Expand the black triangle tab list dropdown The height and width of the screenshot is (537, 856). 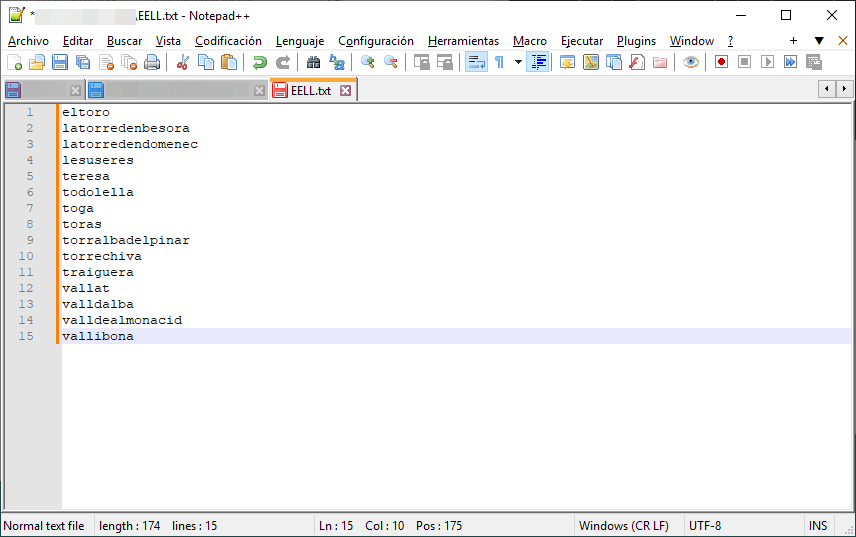tap(819, 40)
